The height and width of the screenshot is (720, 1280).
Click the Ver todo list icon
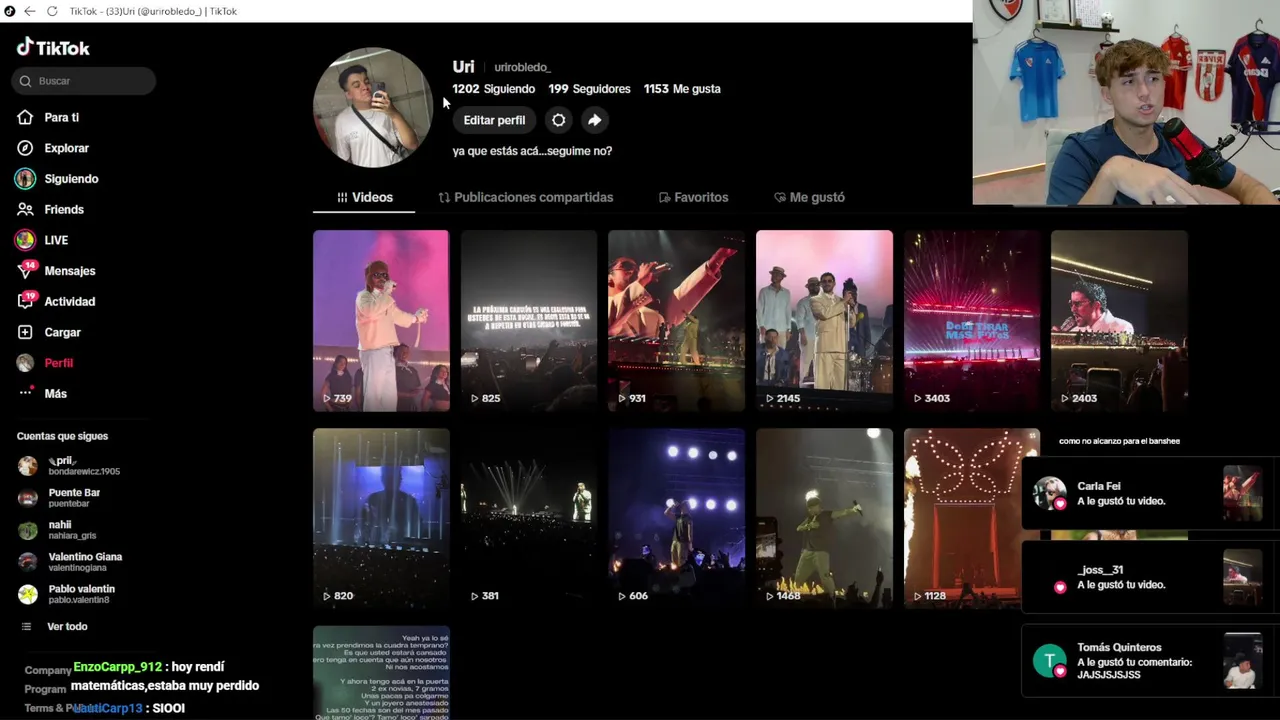tap(27, 626)
